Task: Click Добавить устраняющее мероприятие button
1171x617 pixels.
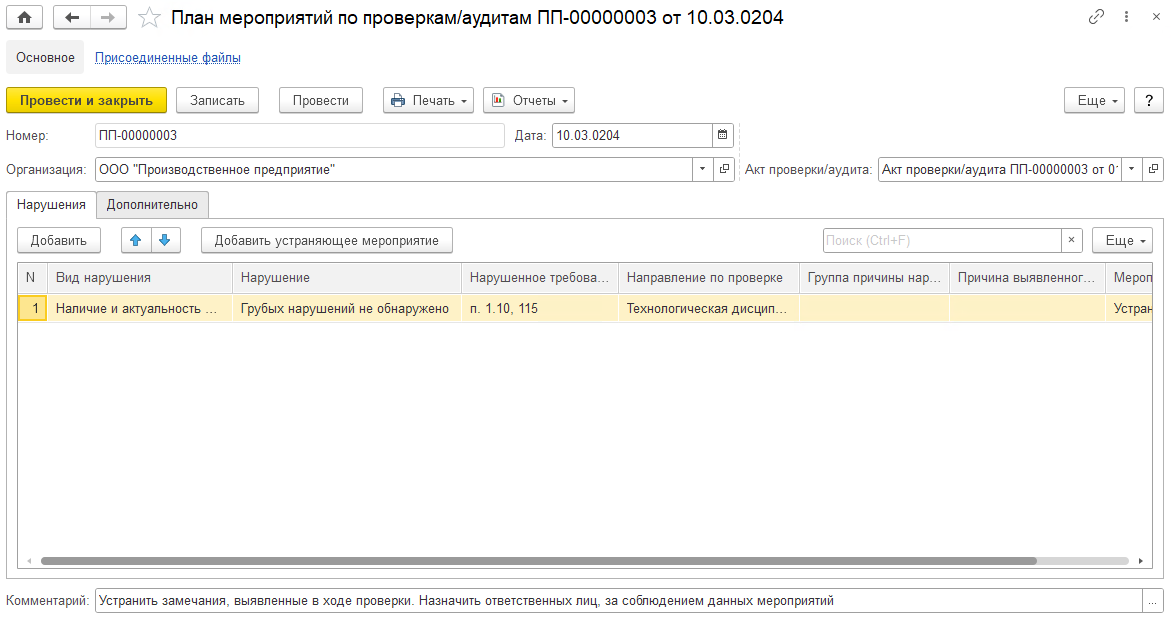Action: (x=326, y=240)
